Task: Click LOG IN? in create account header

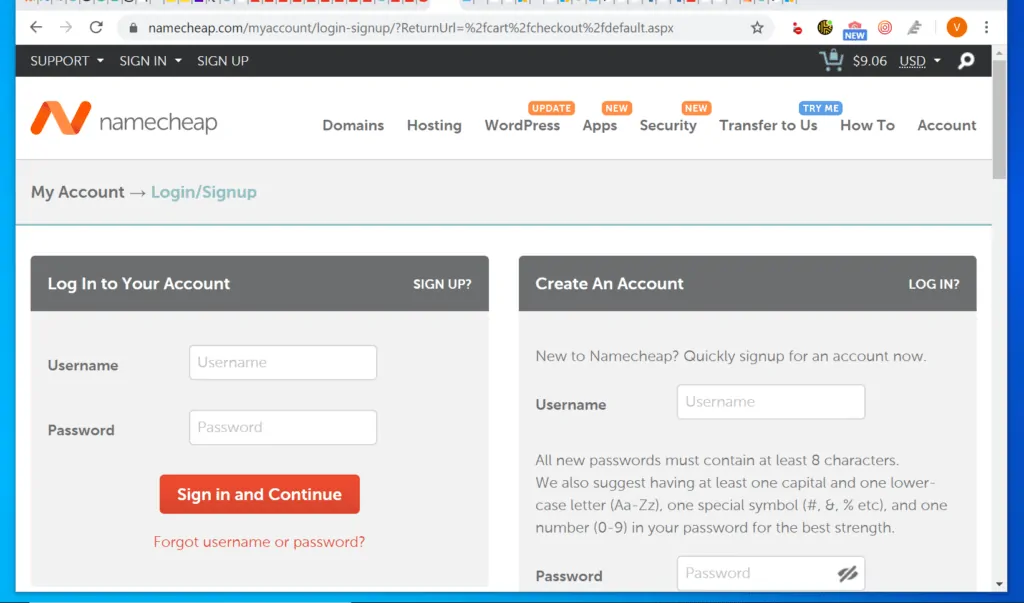Action: point(934,284)
